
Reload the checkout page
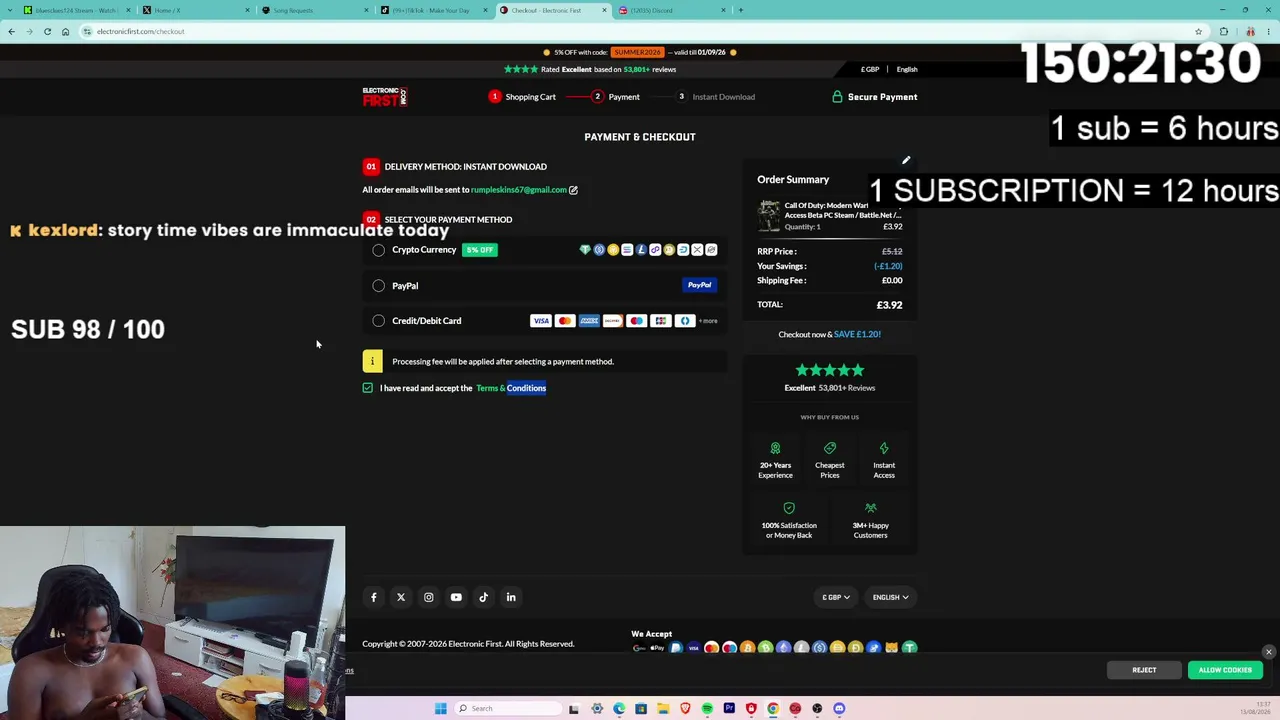tap(47, 31)
